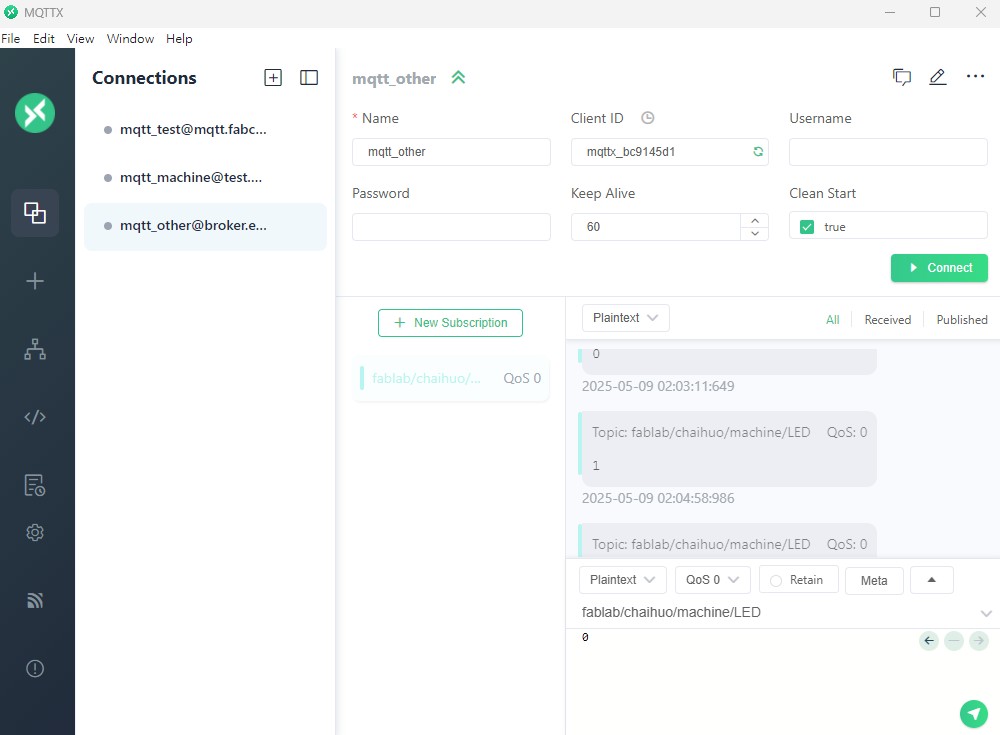Open the publish payload Plaintext dropdown
Viewport: 1000px width, 735px height.
(622, 580)
